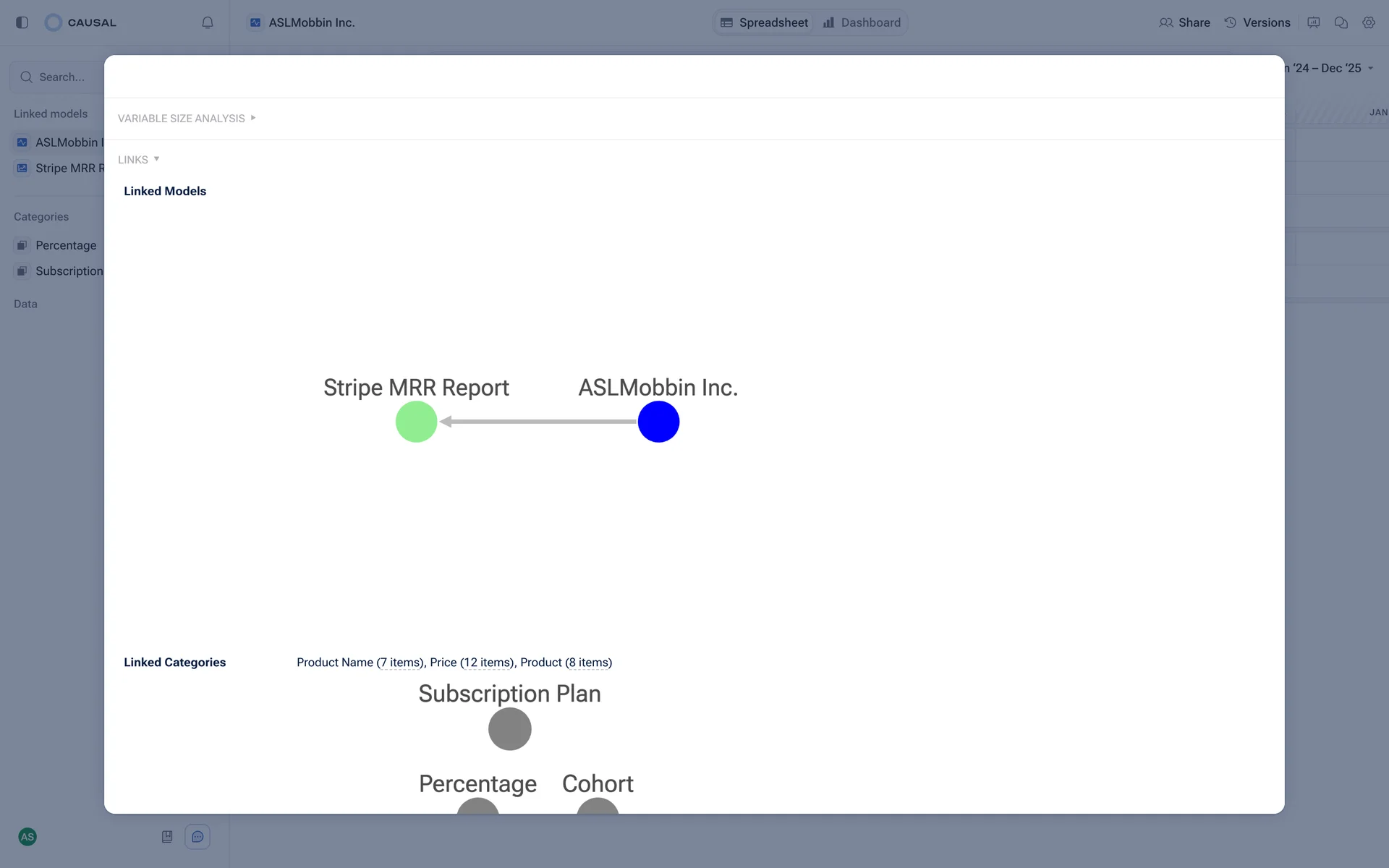Screen dimensions: 1389x868
Task: Click the notifications bell icon
Action: coord(208,22)
